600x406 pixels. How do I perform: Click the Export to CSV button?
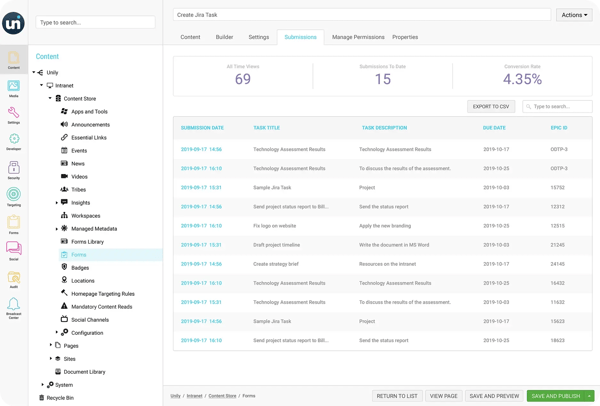click(x=491, y=106)
